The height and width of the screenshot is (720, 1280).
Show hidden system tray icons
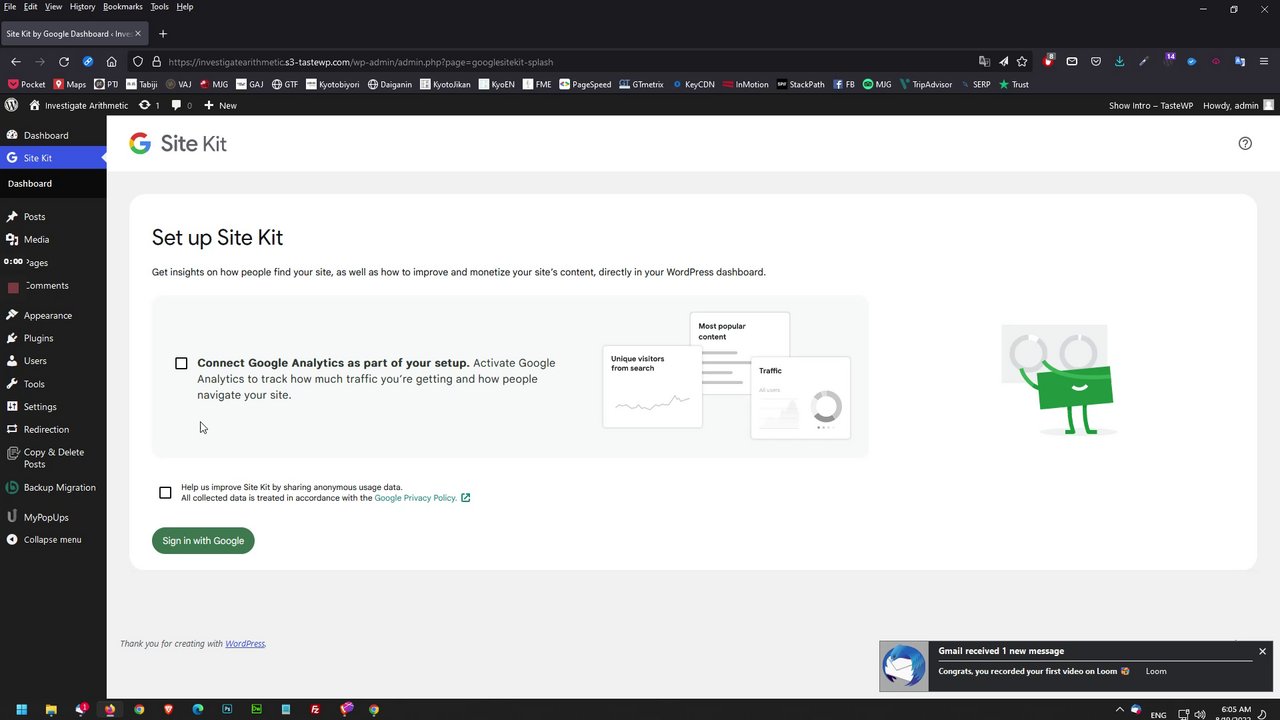[1119, 710]
